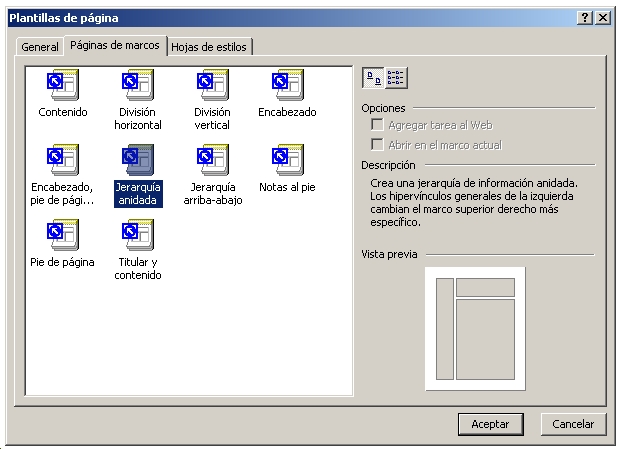
Task: Enable Abrir en el marco actual checkbox
Action: [x=377, y=145]
